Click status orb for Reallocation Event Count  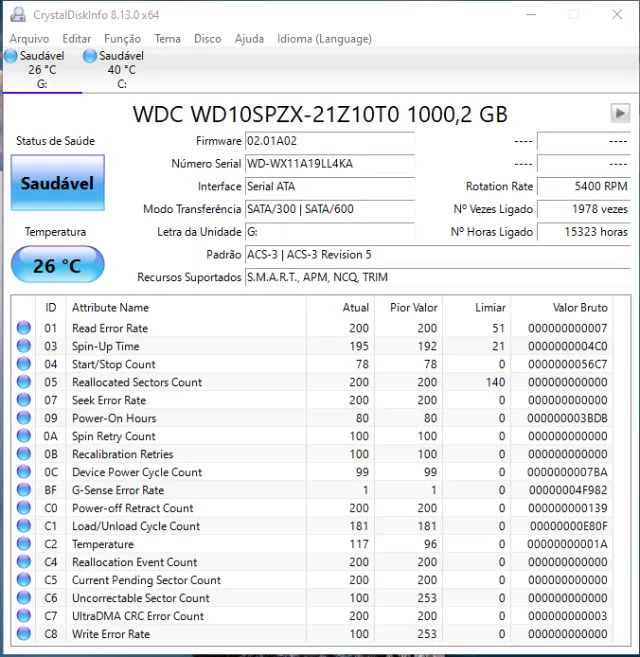click(24, 561)
